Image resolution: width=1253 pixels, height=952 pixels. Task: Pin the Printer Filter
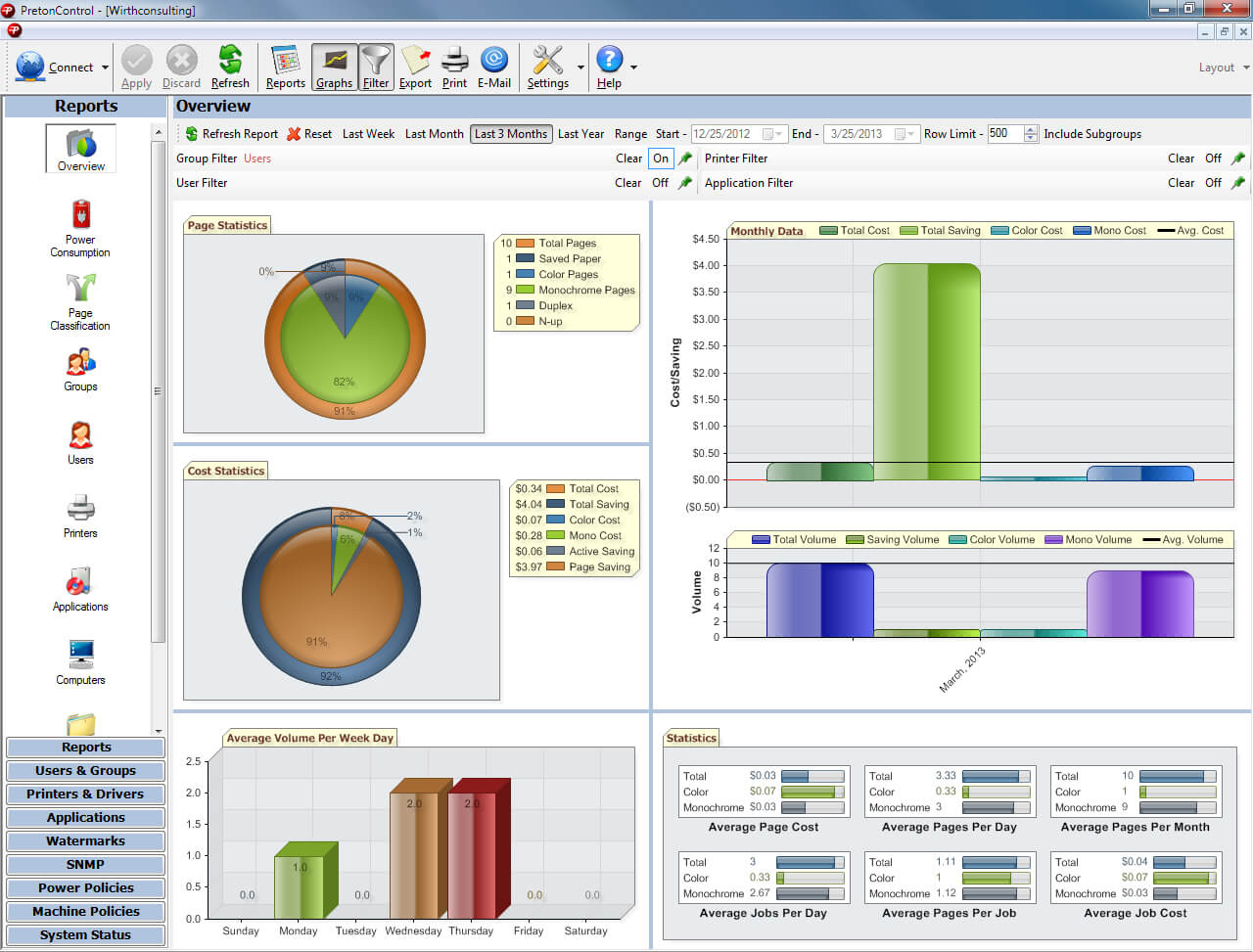(x=1238, y=159)
